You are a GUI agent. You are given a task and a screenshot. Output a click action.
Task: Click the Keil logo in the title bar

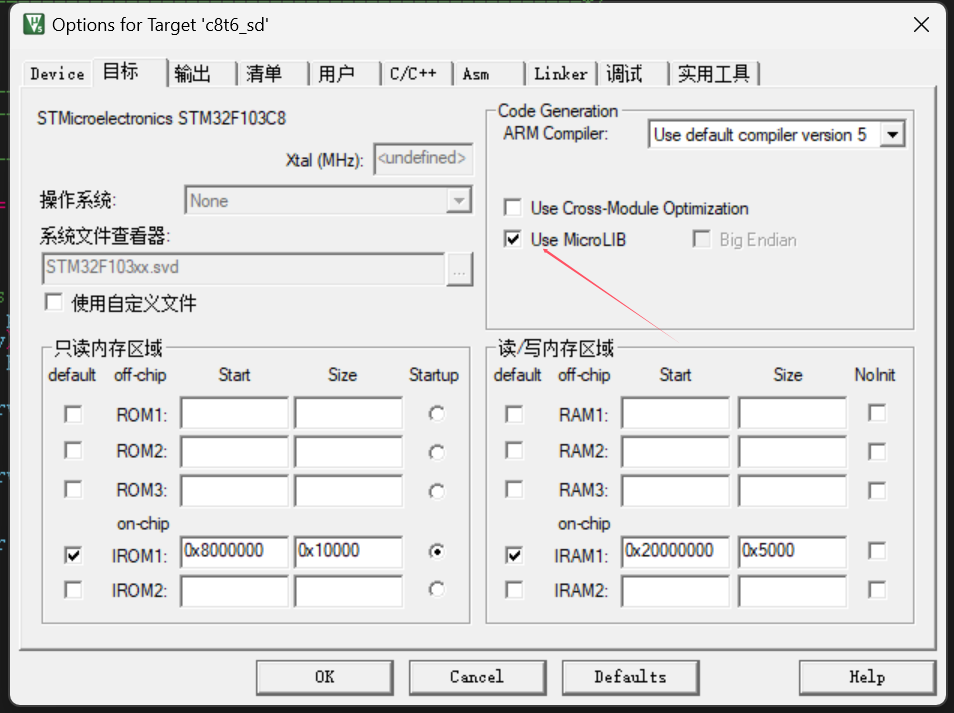point(33,24)
